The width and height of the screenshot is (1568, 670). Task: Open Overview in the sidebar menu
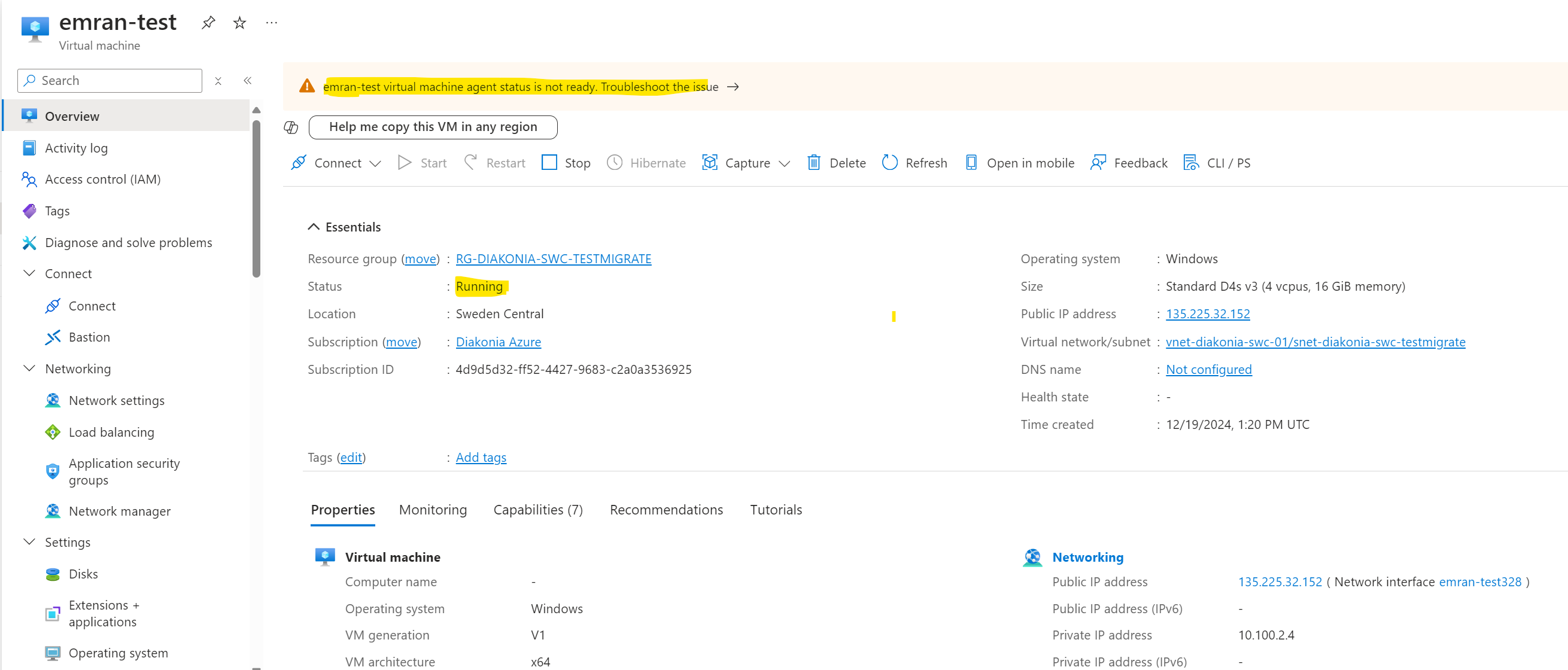127,115
